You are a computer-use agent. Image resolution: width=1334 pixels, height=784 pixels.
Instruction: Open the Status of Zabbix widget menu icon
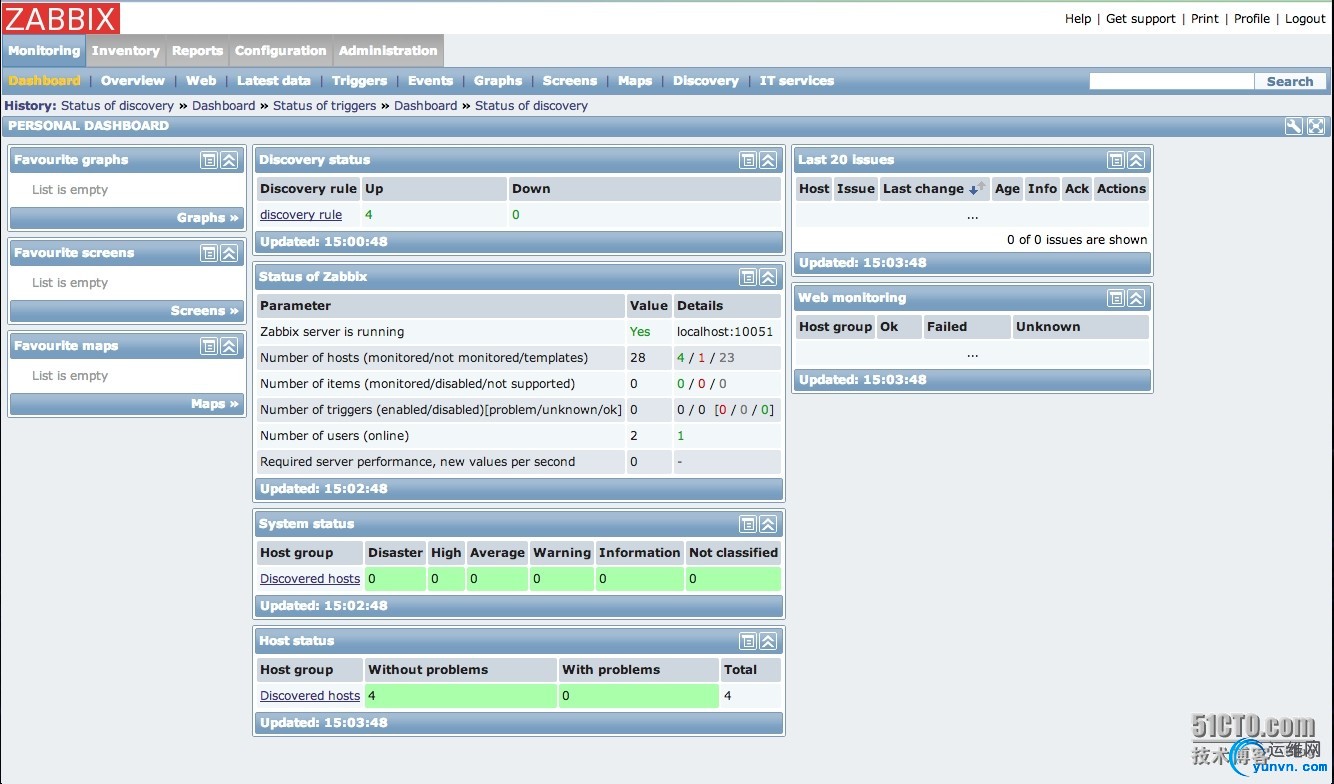(748, 277)
